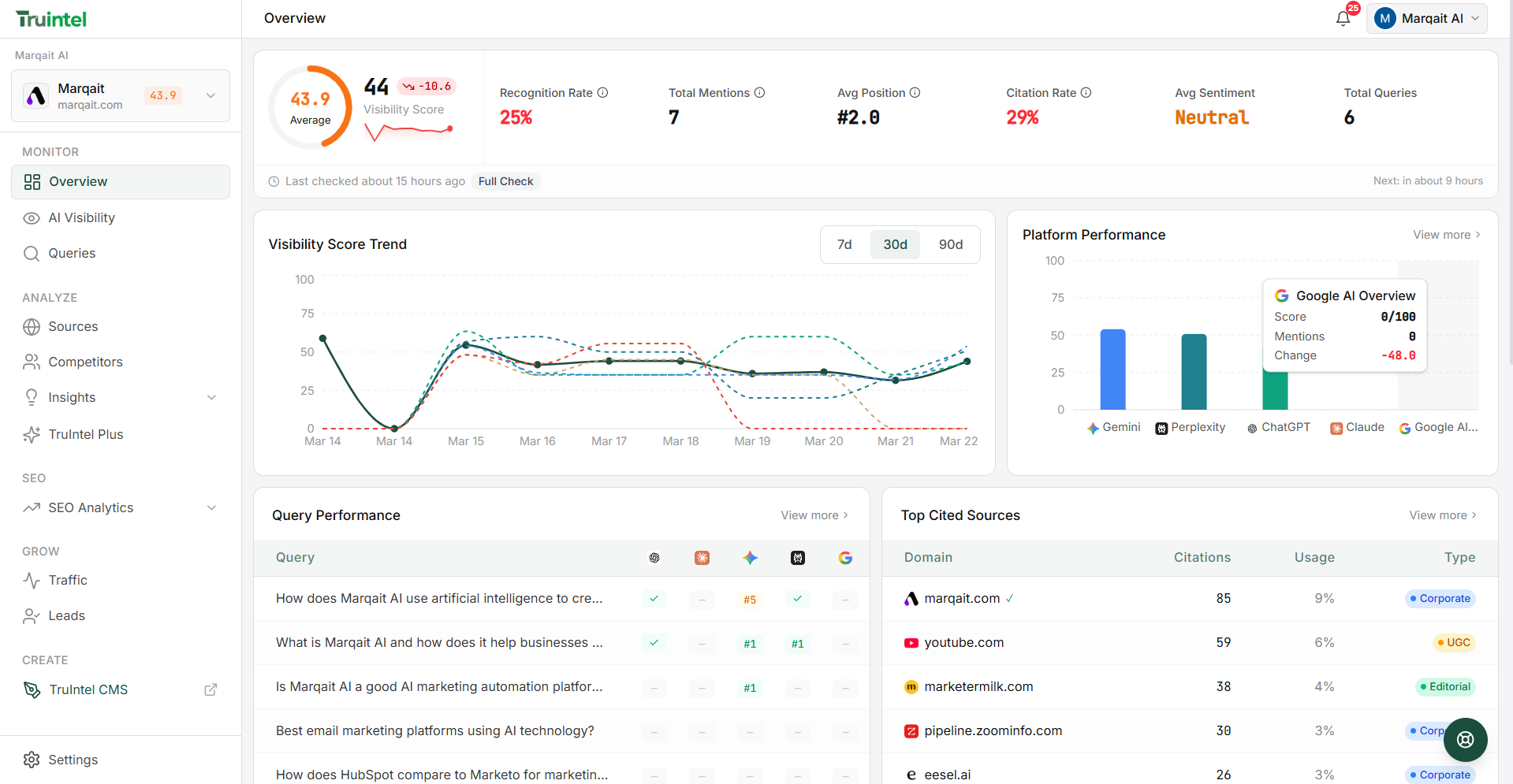Launch TruIntel CMS in new window
Screen dimensions: 1513x784
point(210,689)
